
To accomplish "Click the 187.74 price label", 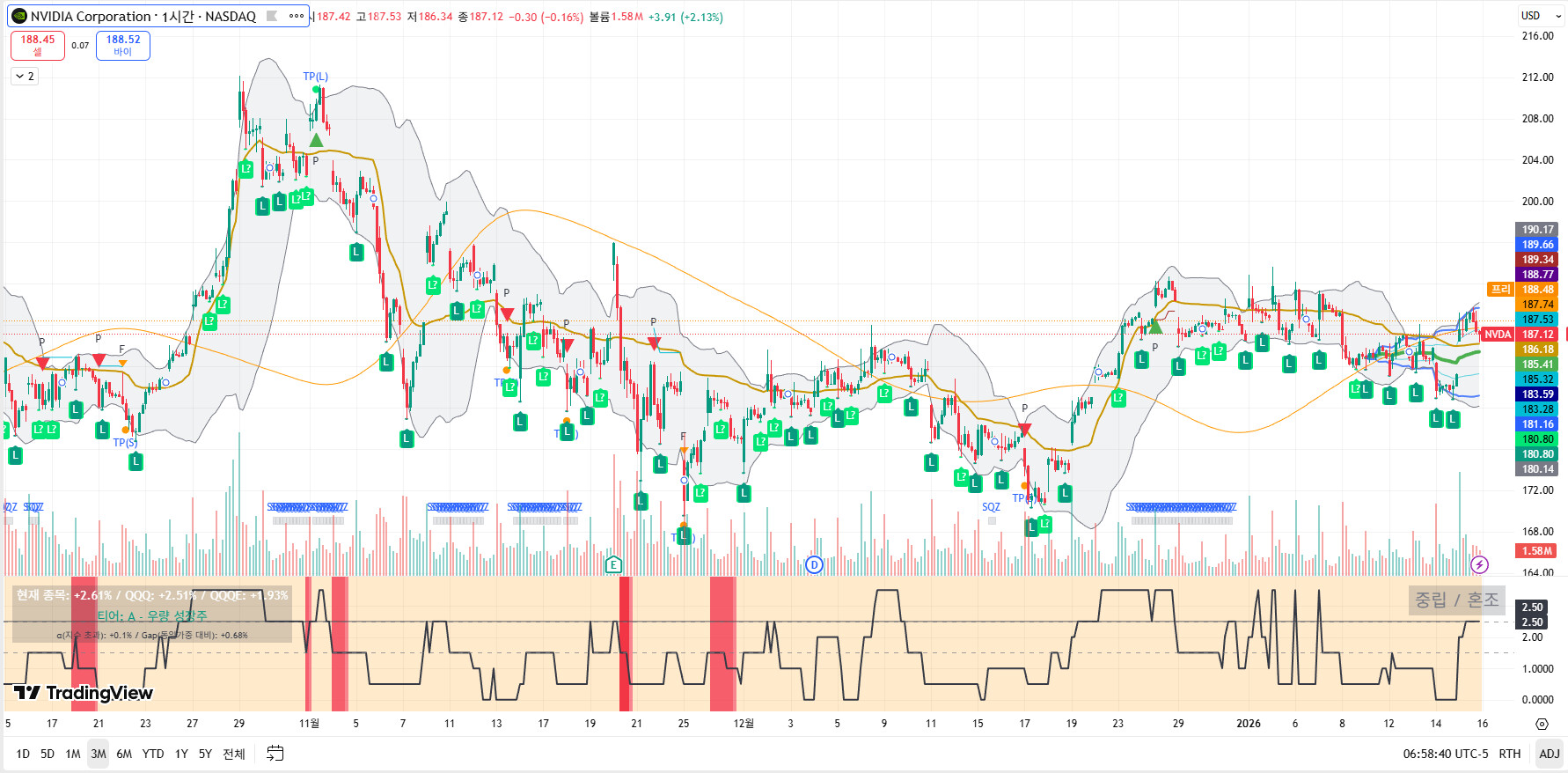I will coord(1538,305).
